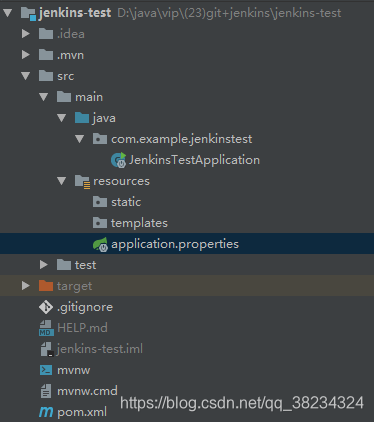Expand the test folder arrow
This screenshot has width=374, height=422.
[44, 265]
